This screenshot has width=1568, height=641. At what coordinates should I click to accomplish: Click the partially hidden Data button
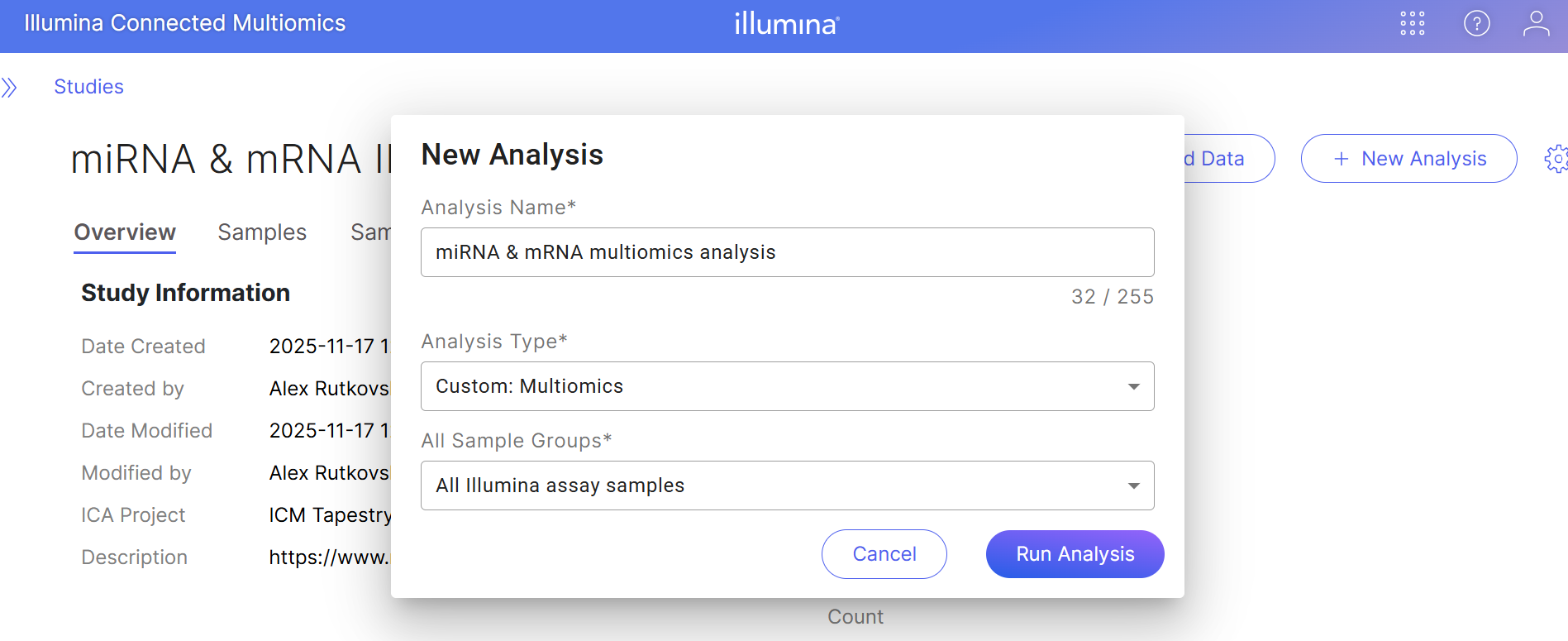1227,159
